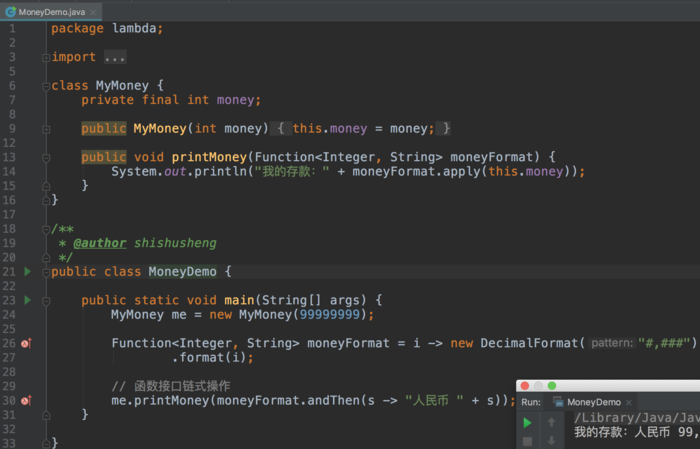
Task: Click the '/Library/Java' path in Run output
Action: 637,418
